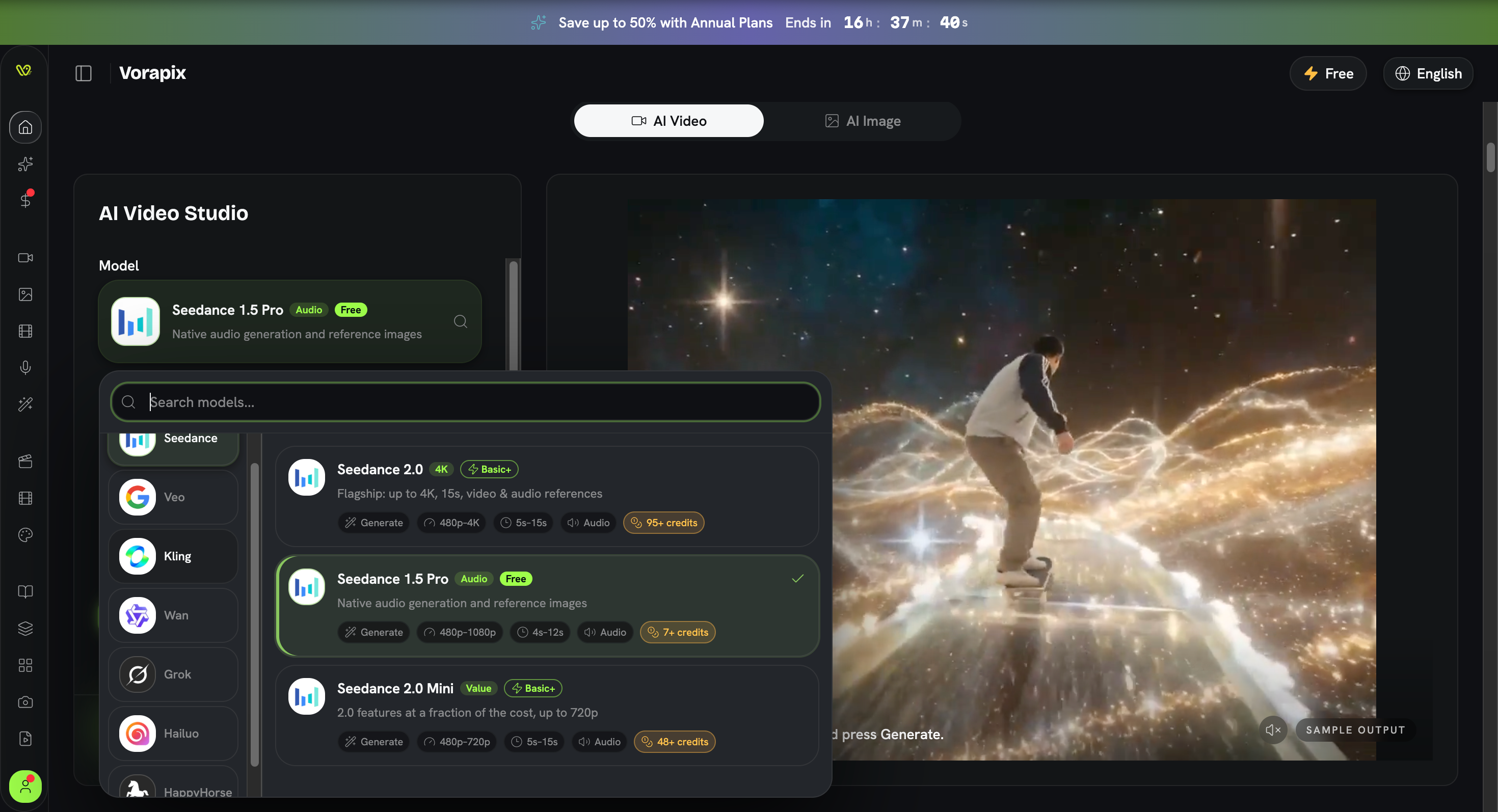Click the Seedance 2.0 model logo icon

click(x=306, y=477)
